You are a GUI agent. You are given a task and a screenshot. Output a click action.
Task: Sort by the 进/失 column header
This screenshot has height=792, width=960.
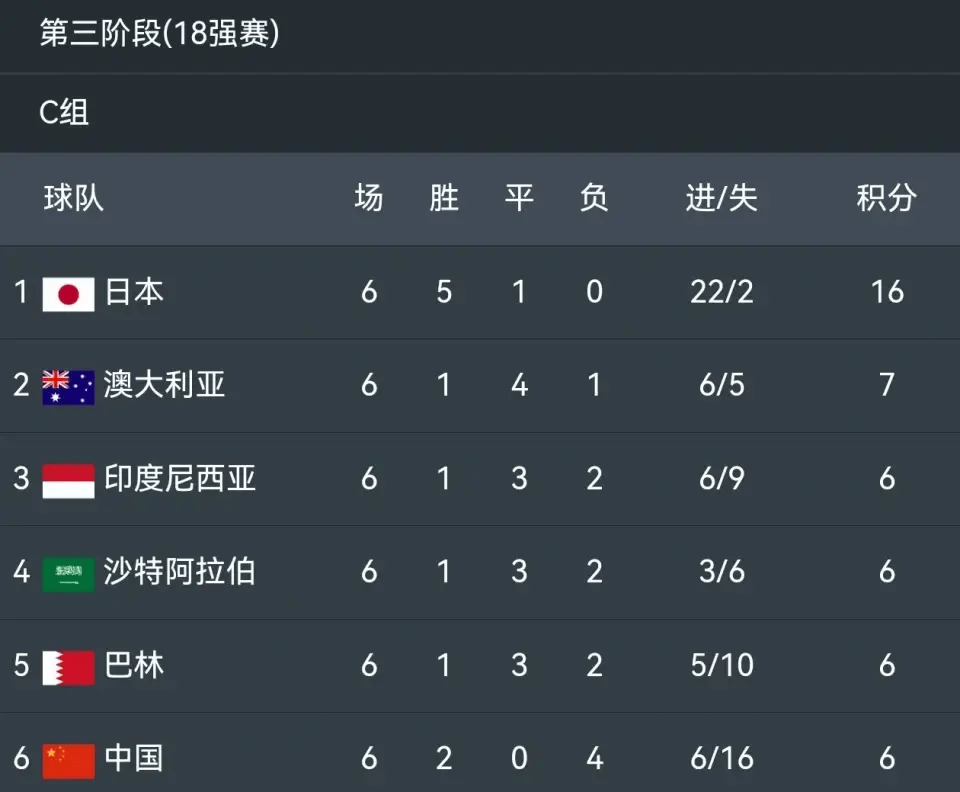coord(722,198)
